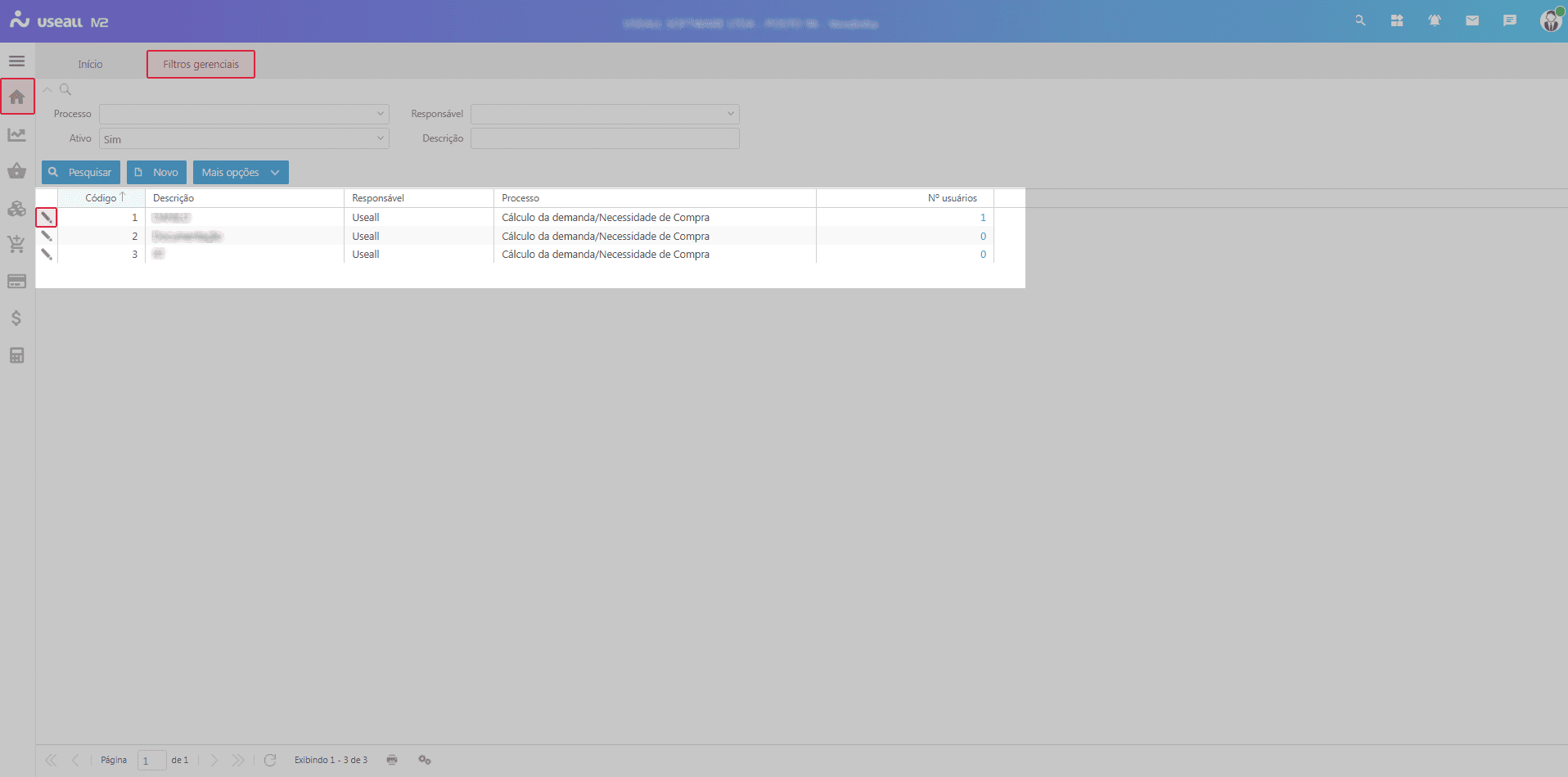Click the notification bell icon
The width and height of the screenshot is (1568, 777).
(x=1434, y=20)
